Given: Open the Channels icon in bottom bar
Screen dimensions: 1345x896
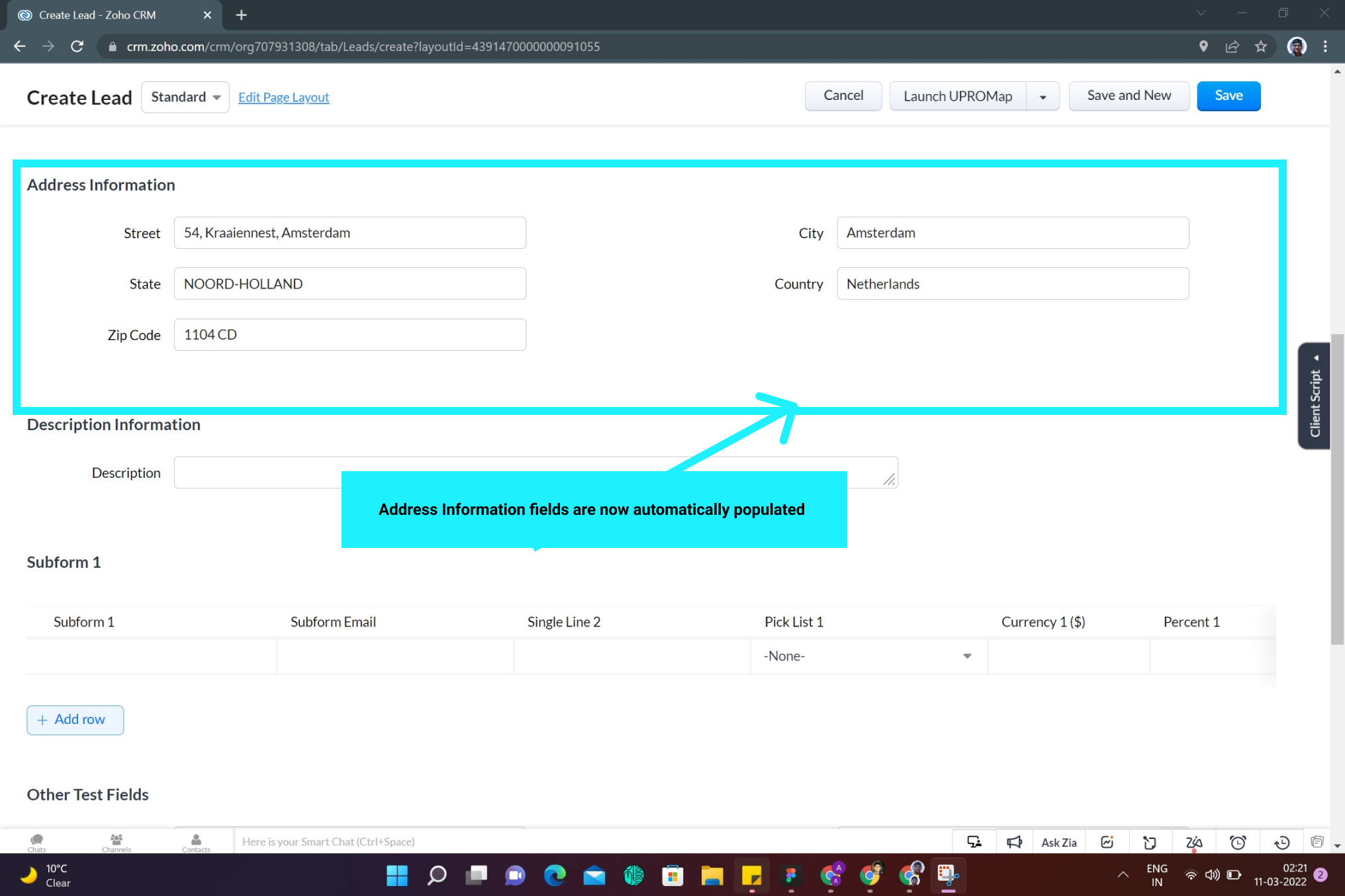Looking at the screenshot, I should tap(116, 842).
